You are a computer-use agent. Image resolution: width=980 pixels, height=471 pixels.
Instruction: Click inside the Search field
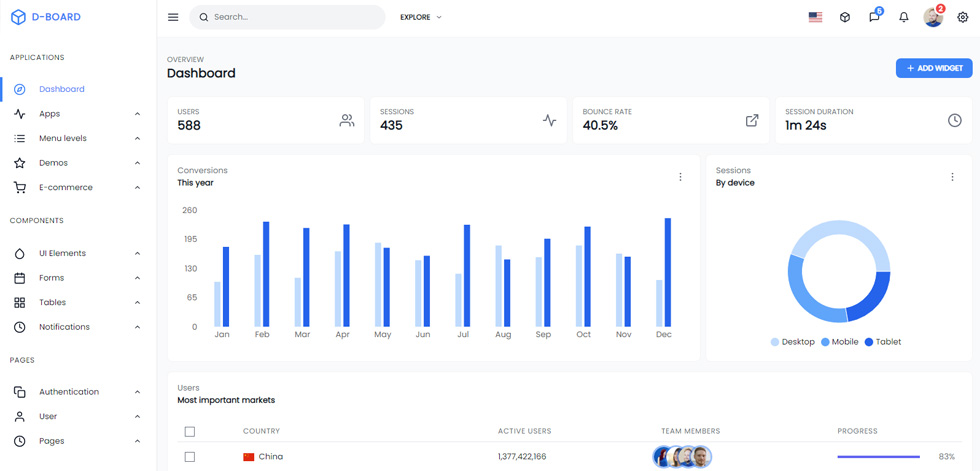point(287,17)
